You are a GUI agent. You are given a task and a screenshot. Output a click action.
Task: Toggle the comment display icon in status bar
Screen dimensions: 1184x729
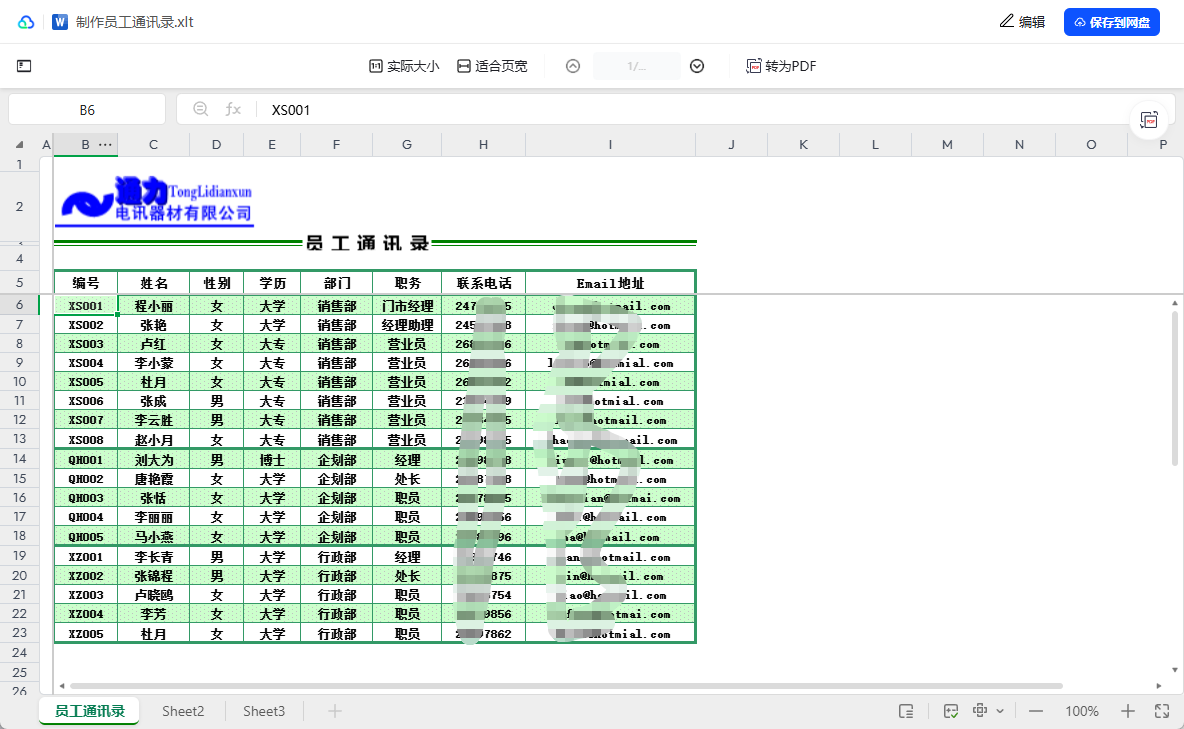point(951,711)
